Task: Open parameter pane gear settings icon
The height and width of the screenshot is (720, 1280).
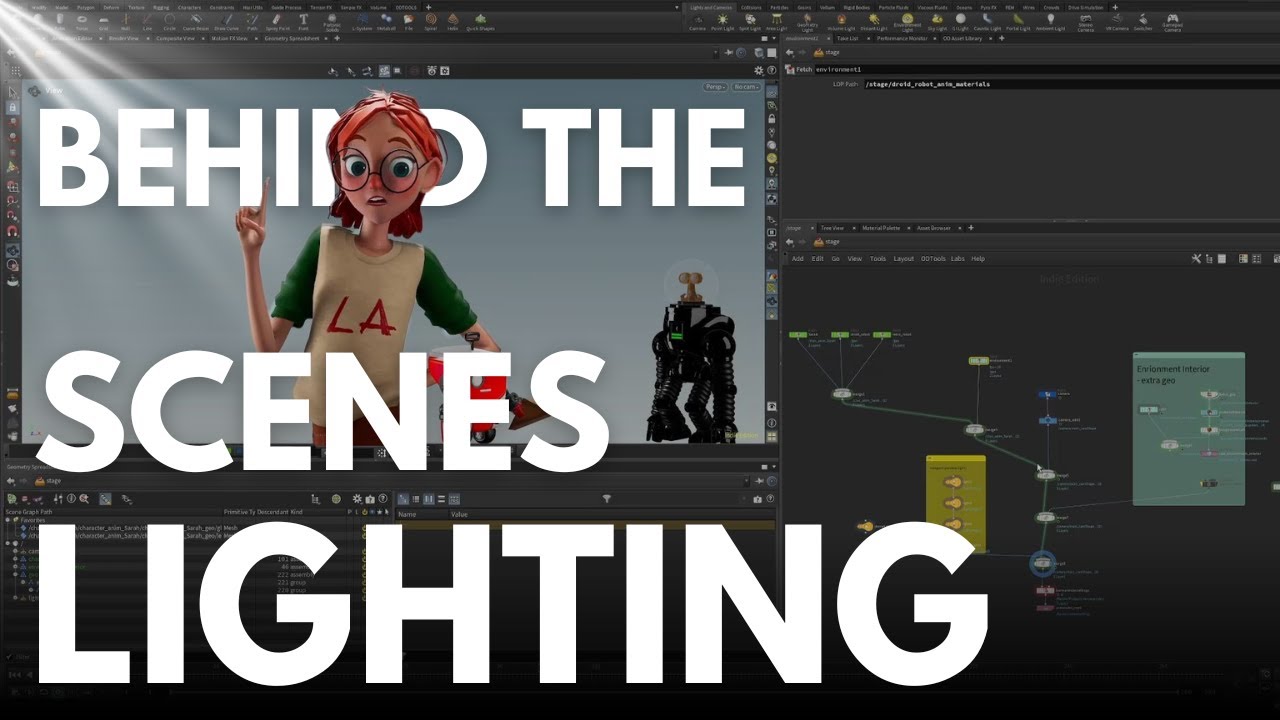Action: pyautogui.click(x=759, y=71)
